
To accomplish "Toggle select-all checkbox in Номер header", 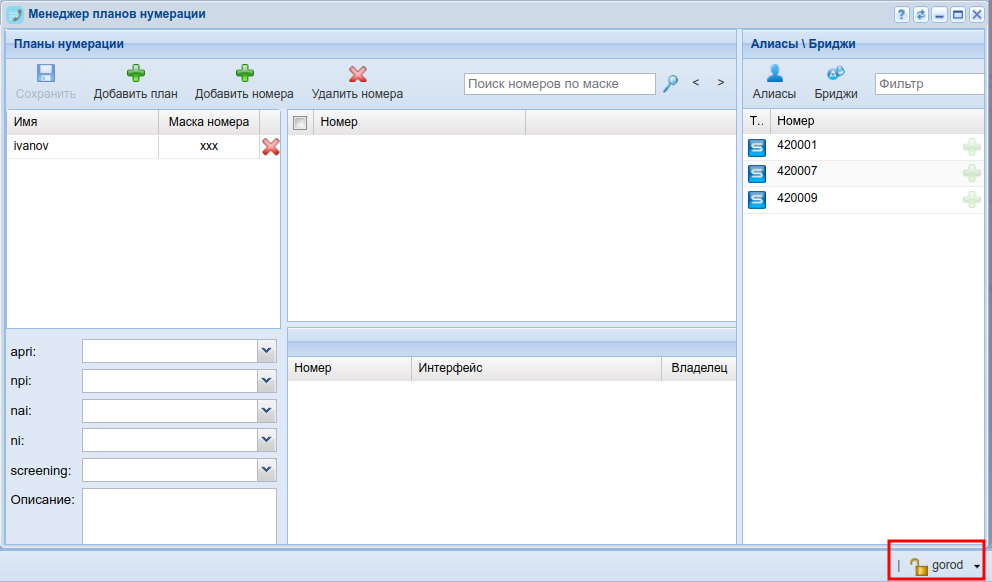I will [300, 123].
